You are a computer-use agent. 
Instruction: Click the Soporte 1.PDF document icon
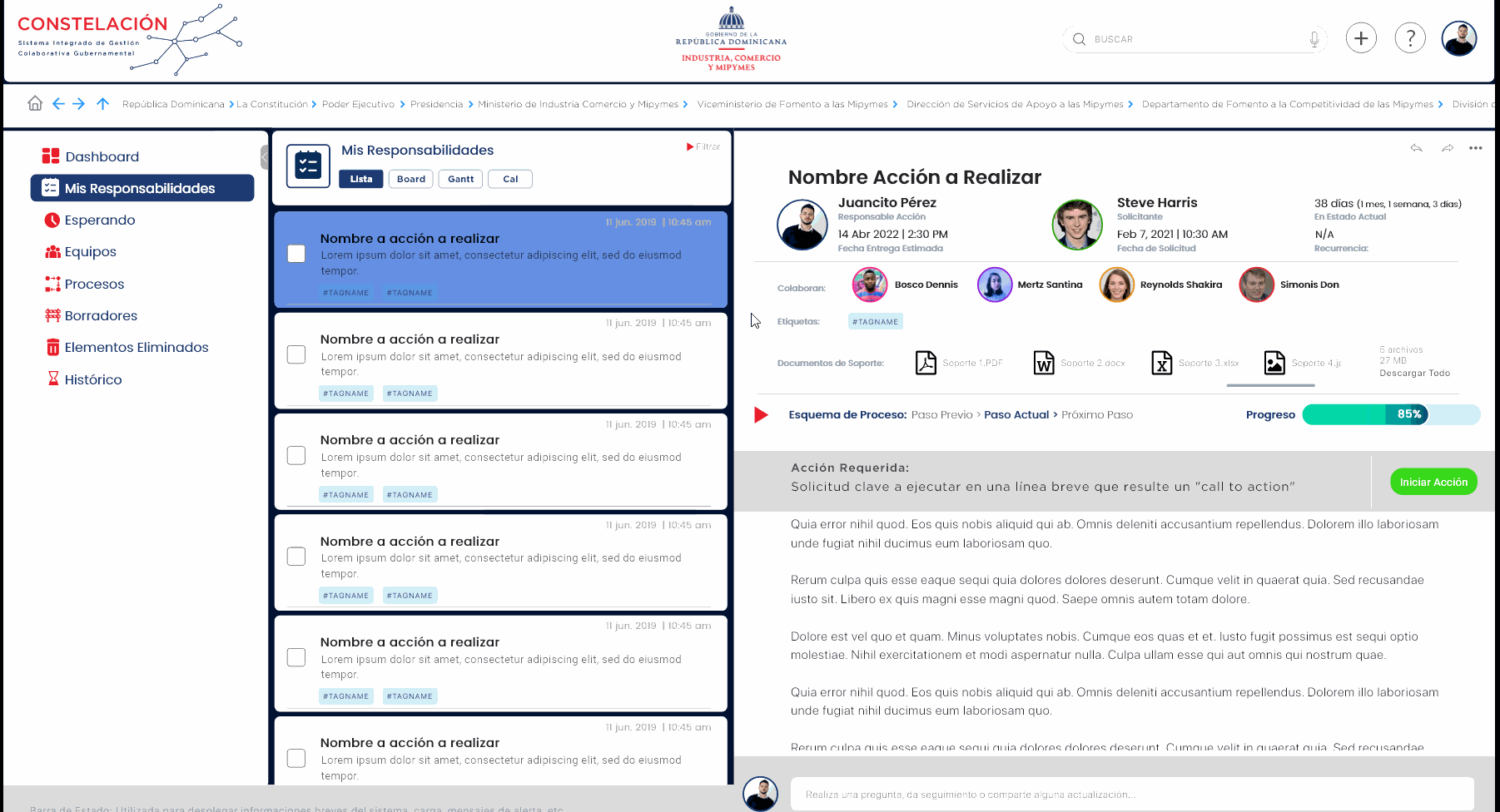click(926, 363)
